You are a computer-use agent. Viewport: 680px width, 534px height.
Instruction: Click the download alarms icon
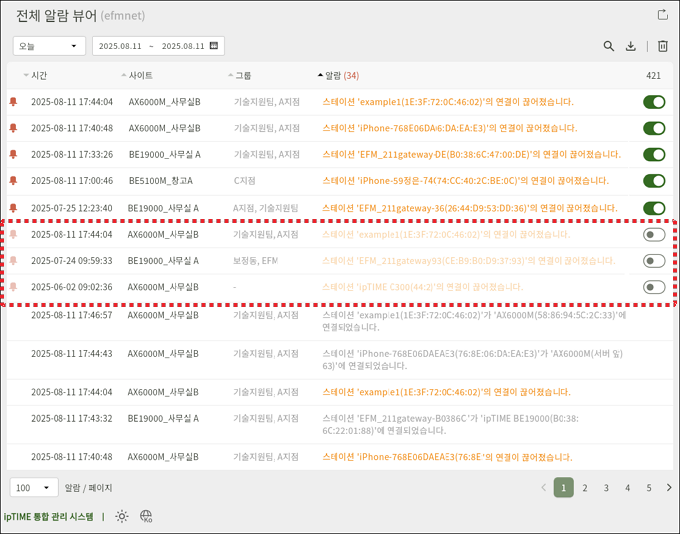click(631, 46)
